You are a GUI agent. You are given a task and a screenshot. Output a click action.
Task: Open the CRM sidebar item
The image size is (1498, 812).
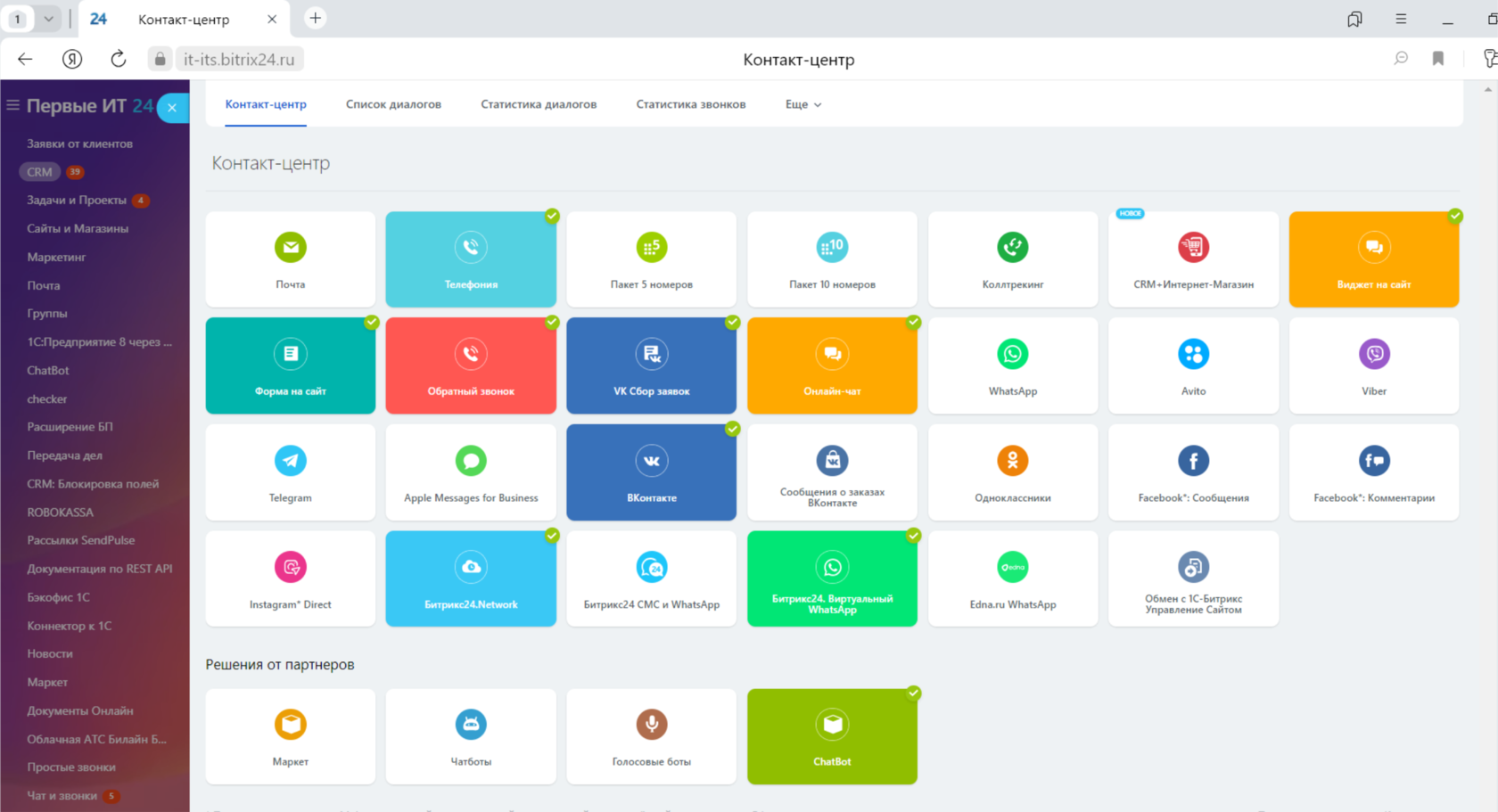(x=39, y=172)
